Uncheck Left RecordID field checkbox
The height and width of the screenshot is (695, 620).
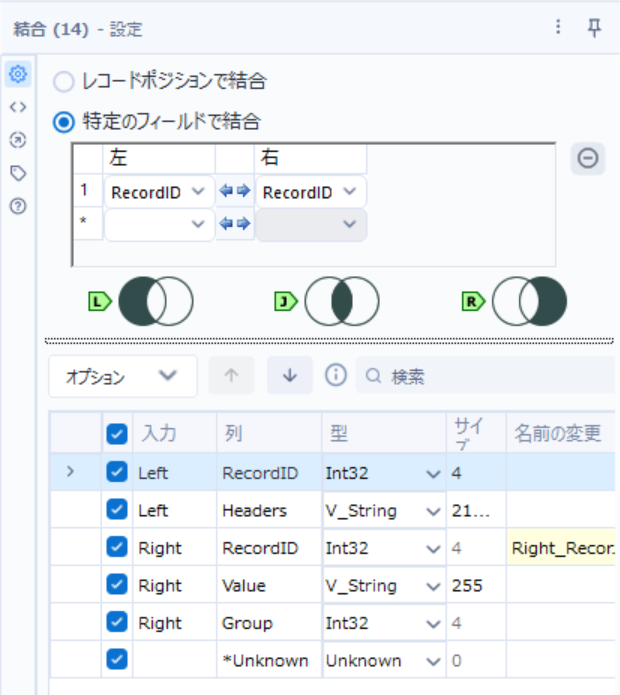(x=117, y=472)
